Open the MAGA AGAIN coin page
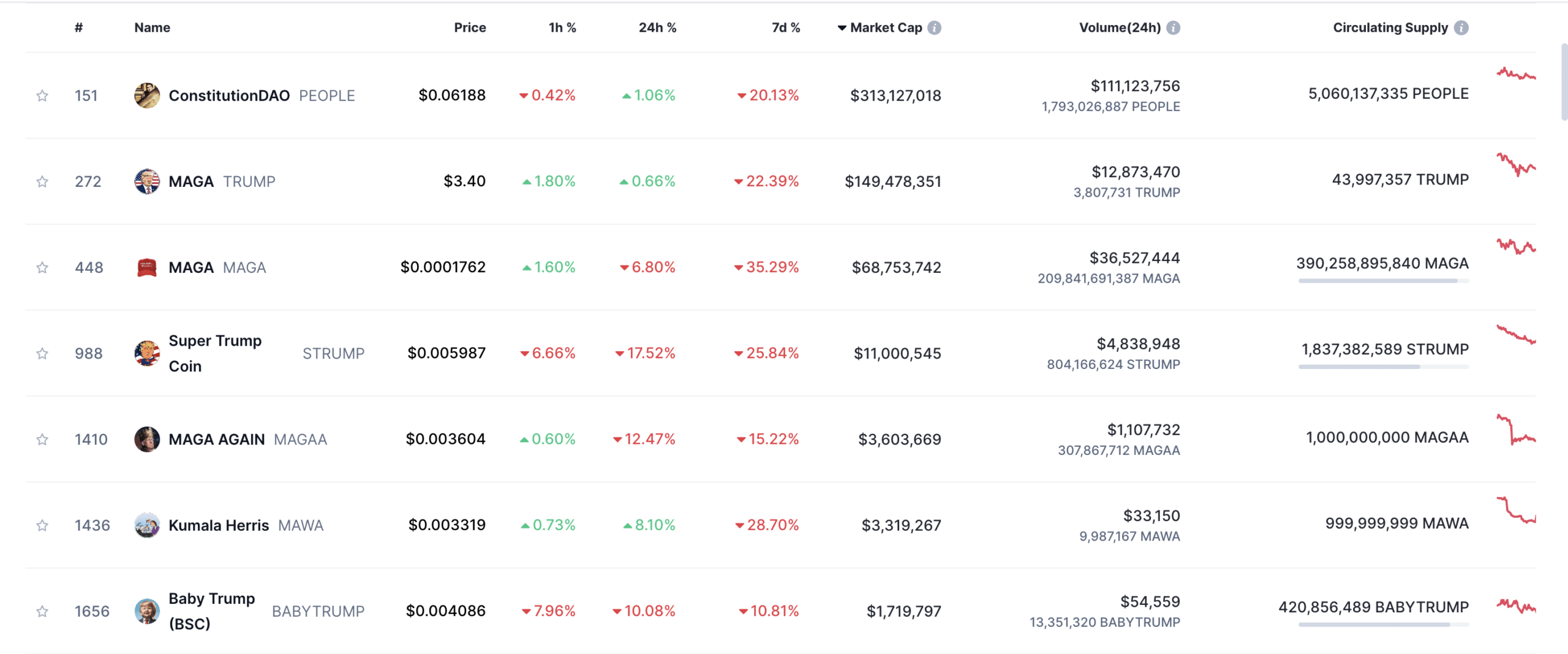Viewport: 1568px width, 654px height. click(x=217, y=439)
